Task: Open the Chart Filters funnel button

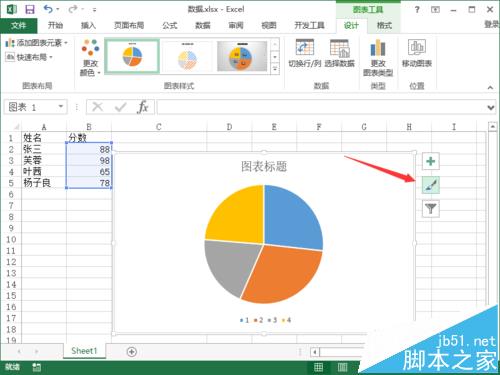Action: pos(430,209)
